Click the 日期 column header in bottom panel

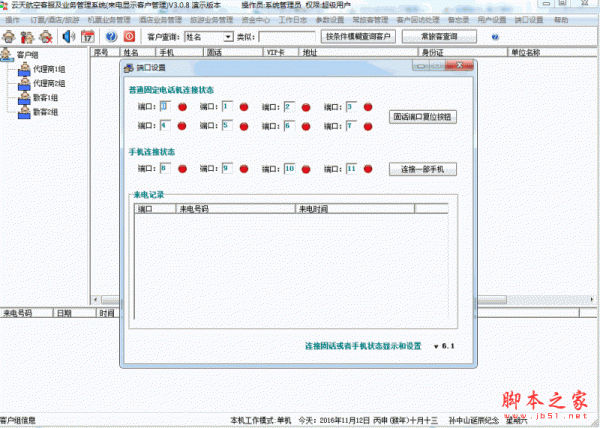coord(74,313)
